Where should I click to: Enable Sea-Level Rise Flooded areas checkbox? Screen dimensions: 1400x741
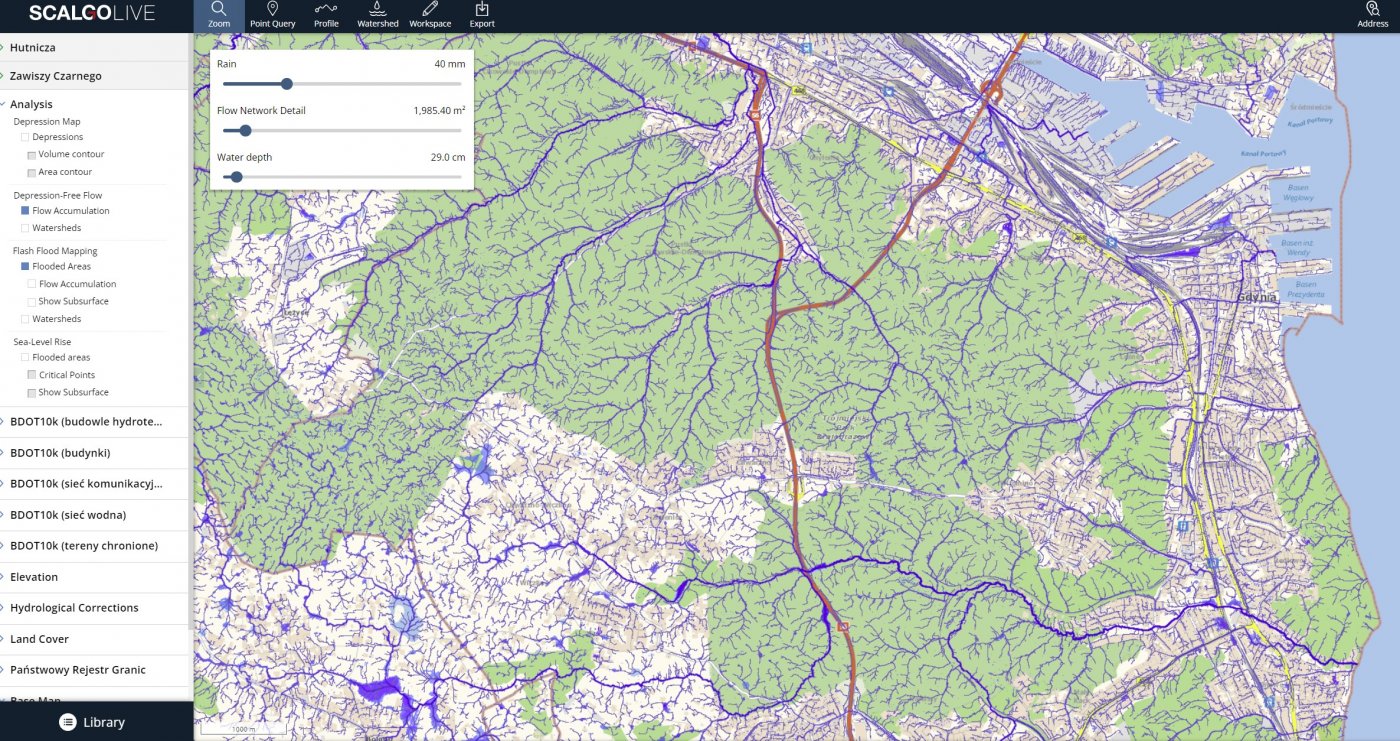tap(25, 357)
